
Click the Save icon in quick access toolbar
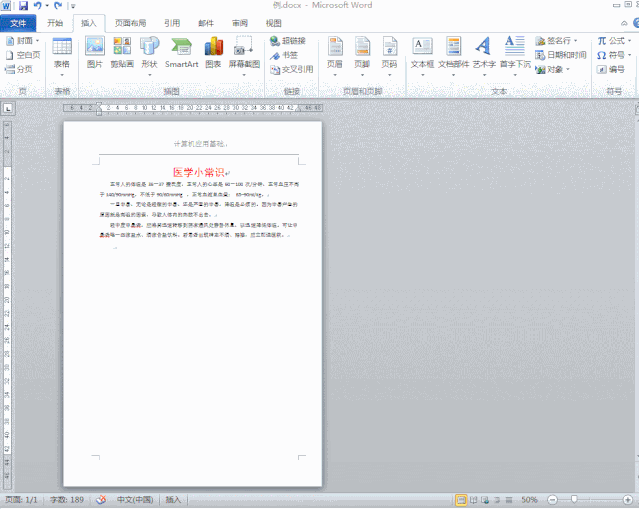click(x=23, y=6)
